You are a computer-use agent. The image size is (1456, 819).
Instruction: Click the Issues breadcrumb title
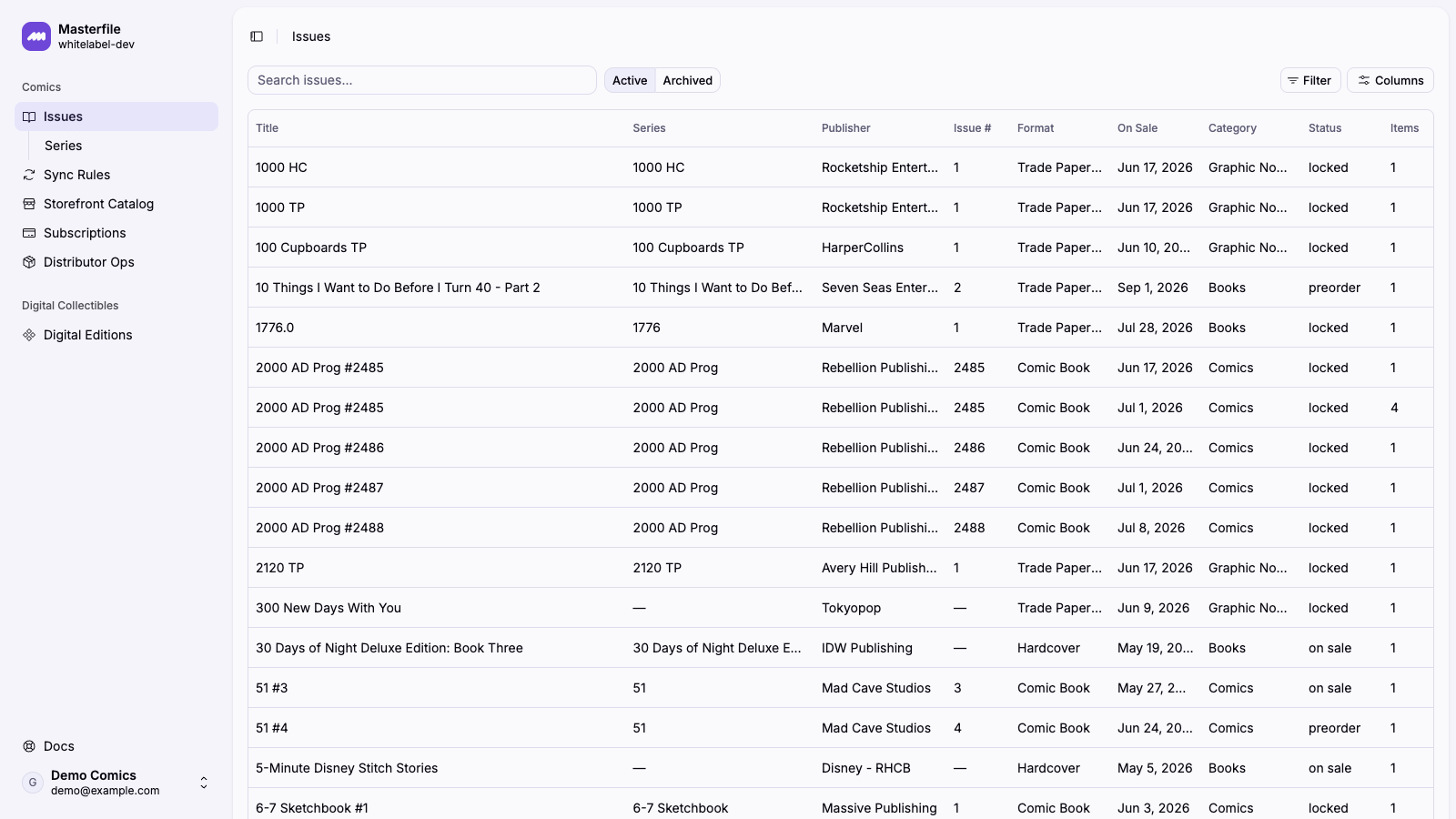[x=311, y=36]
